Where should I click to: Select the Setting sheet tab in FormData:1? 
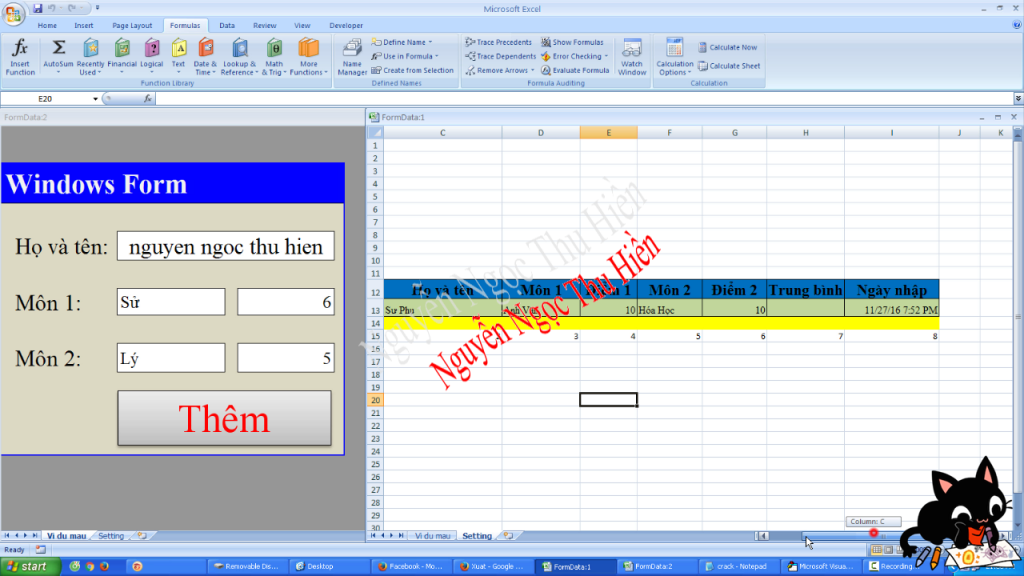[477, 536]
